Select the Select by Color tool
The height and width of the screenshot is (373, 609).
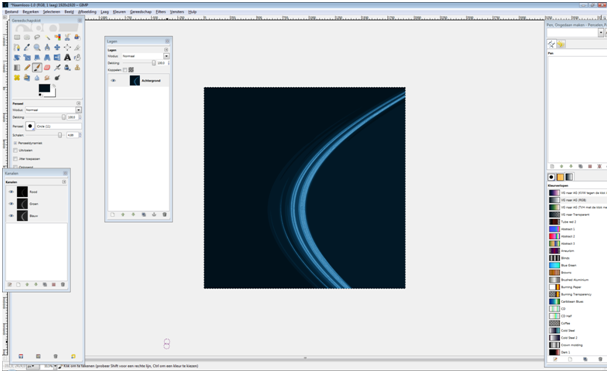(x=57, y=37)
